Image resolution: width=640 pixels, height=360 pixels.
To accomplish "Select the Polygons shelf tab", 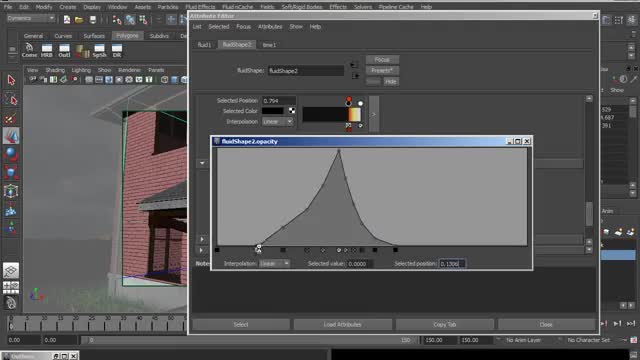I will click(127, 36).
